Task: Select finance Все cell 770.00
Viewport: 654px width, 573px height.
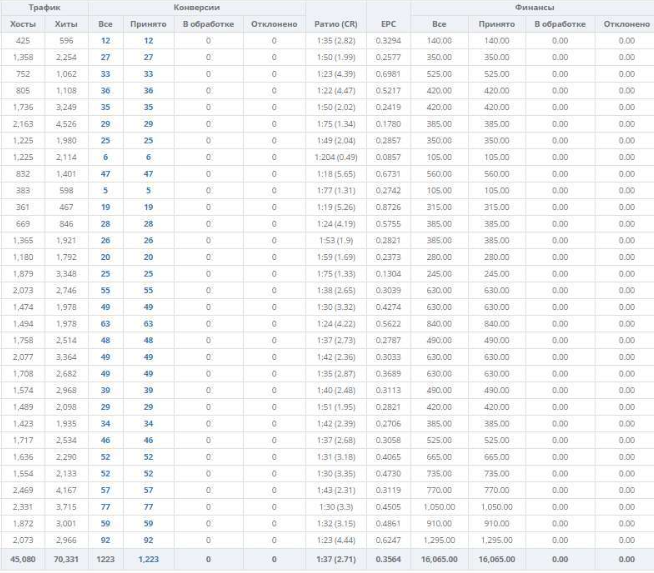Action: pyautogui.click(x=439, y=490)
